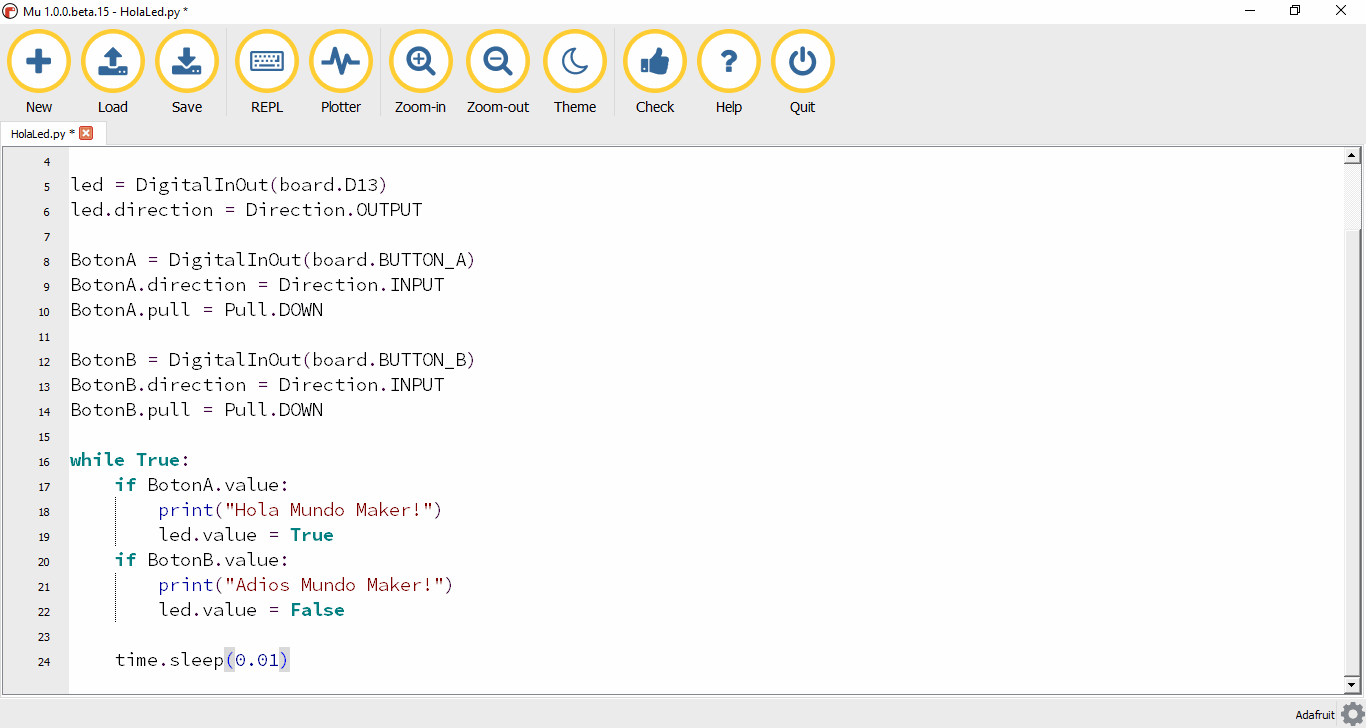1366x728 pixels.
Task: Save the current file
Action: pyautogui.click(x=187, y=62)
